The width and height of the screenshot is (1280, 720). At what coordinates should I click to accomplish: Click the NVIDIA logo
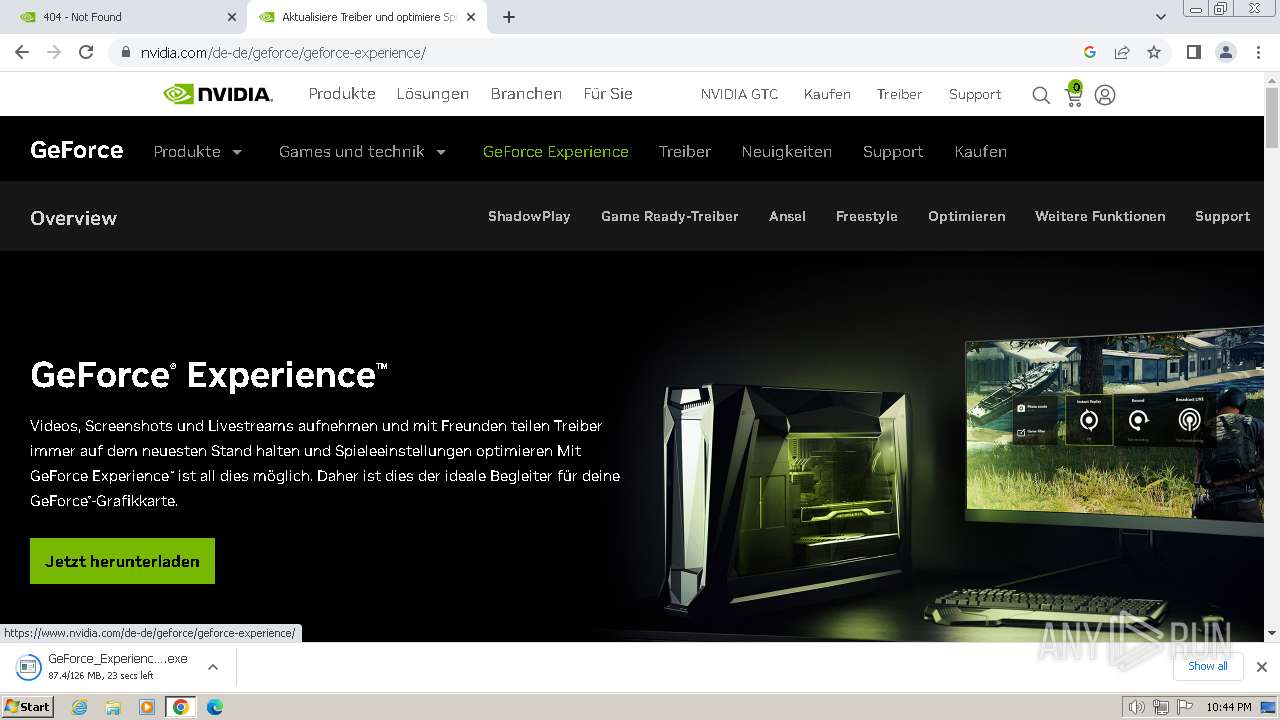(218, 94)
